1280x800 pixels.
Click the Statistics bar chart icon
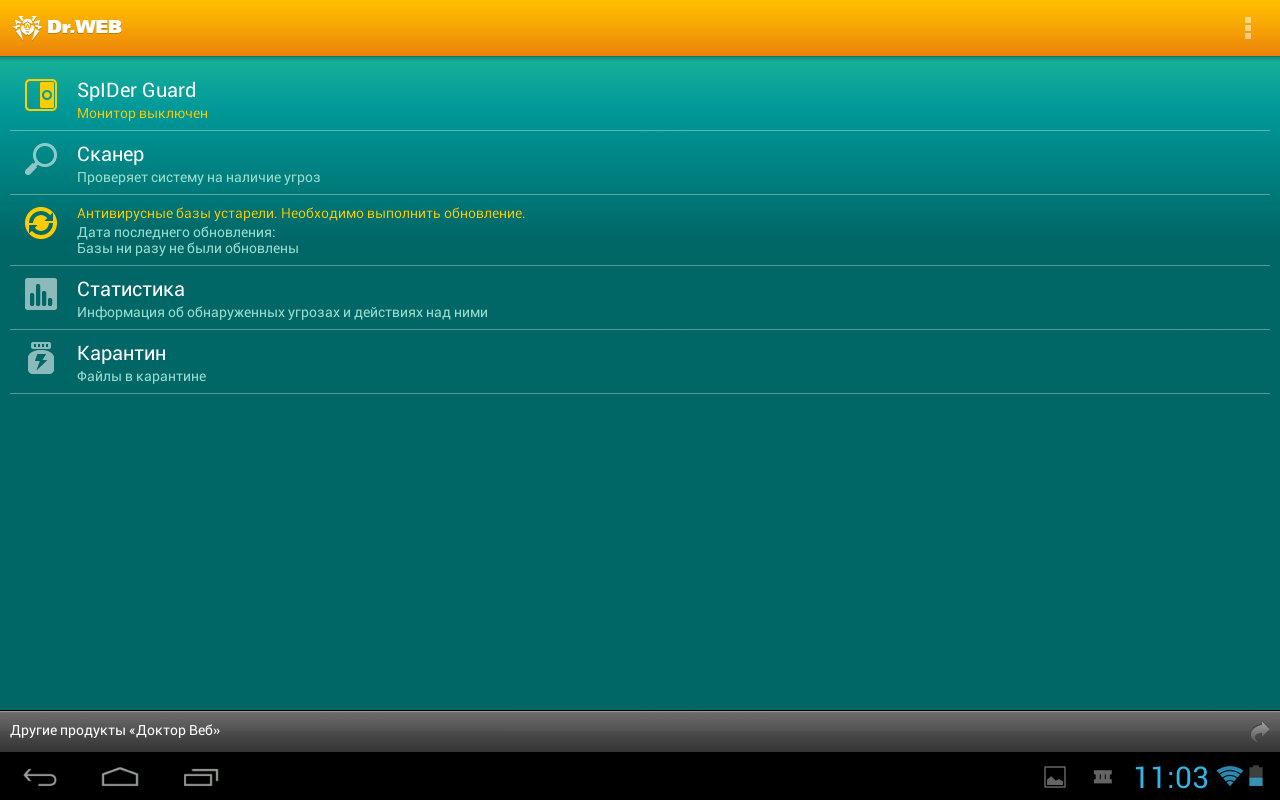[41, 294]
